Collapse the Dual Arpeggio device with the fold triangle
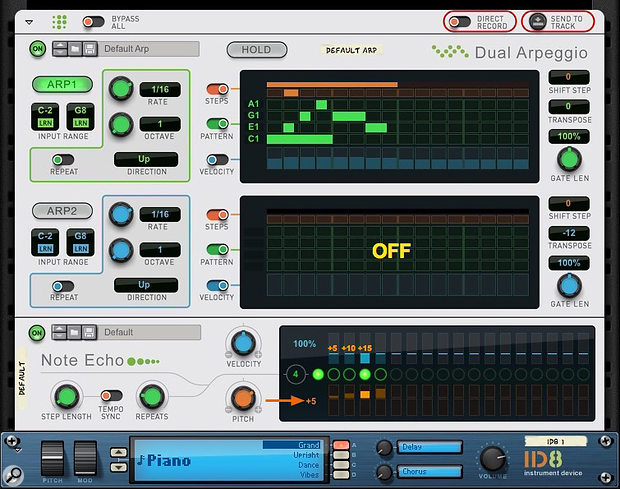This screenshot has width=620, height=489. [x=29, y=22]
